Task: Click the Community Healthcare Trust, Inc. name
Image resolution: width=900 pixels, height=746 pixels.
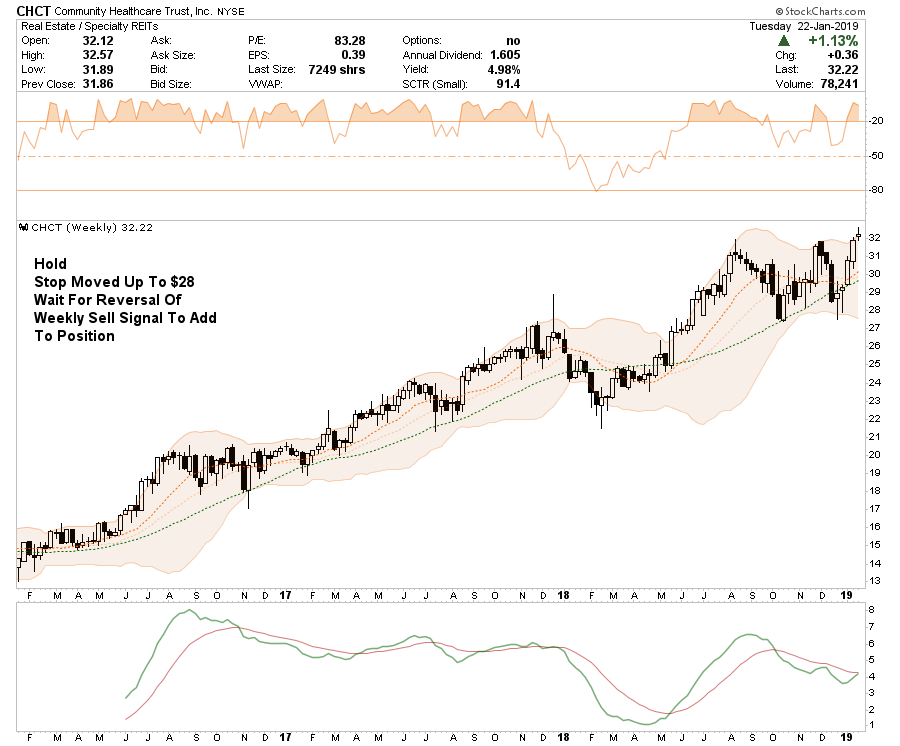Action: [x=133, y=11]
